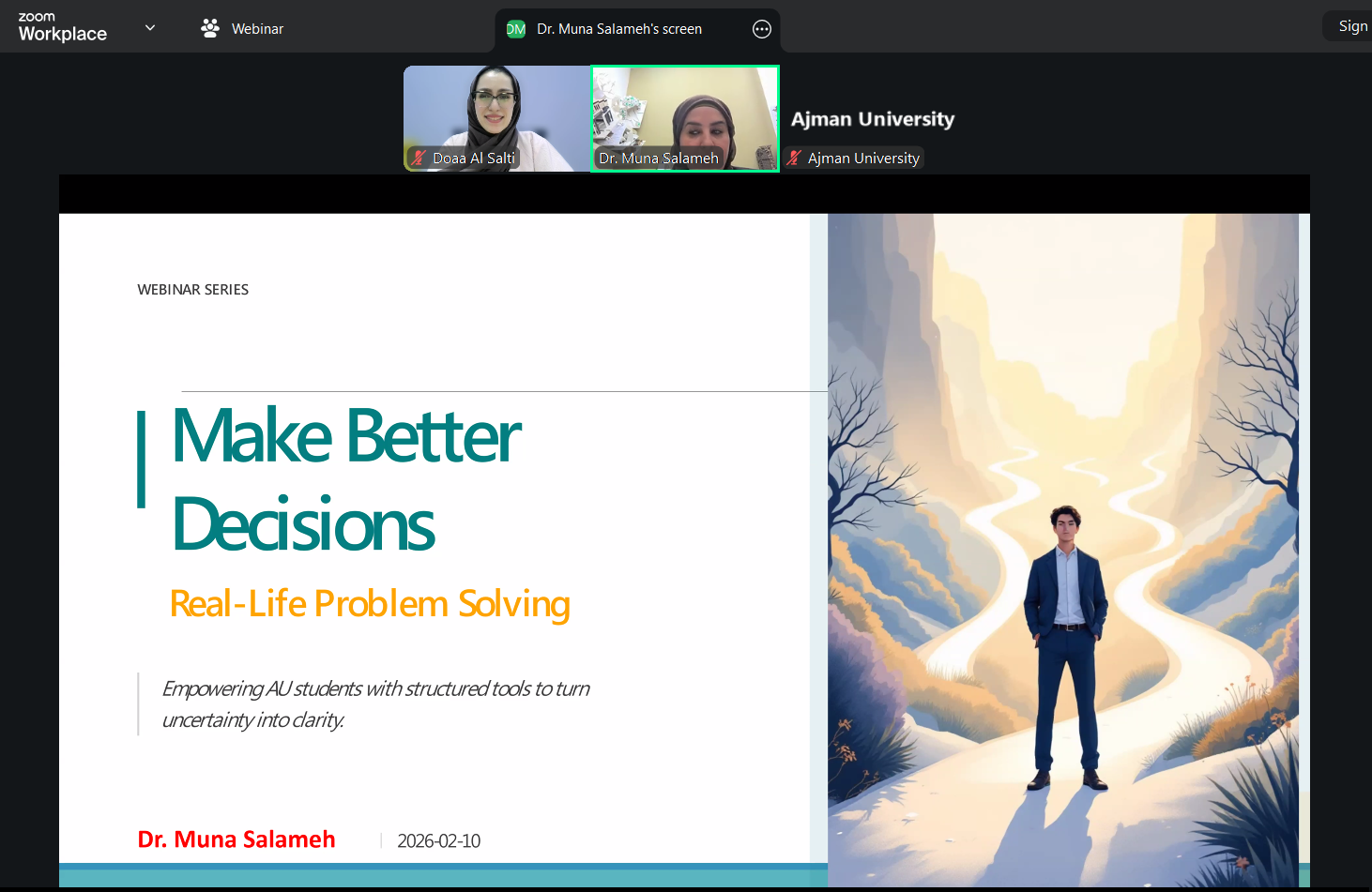This screenshot has height=892, width=1372.
Task: Click Ajman University's muted microphone icon
Action: (794, 158)
